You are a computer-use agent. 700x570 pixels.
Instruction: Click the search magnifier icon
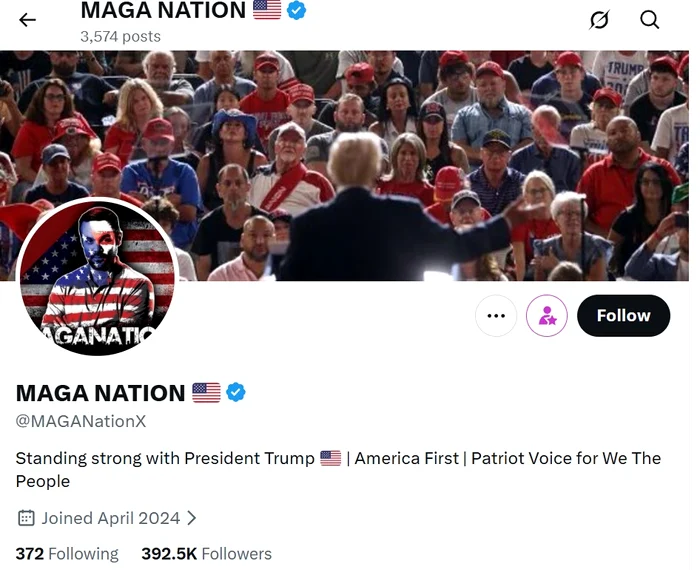click(650, 20)
